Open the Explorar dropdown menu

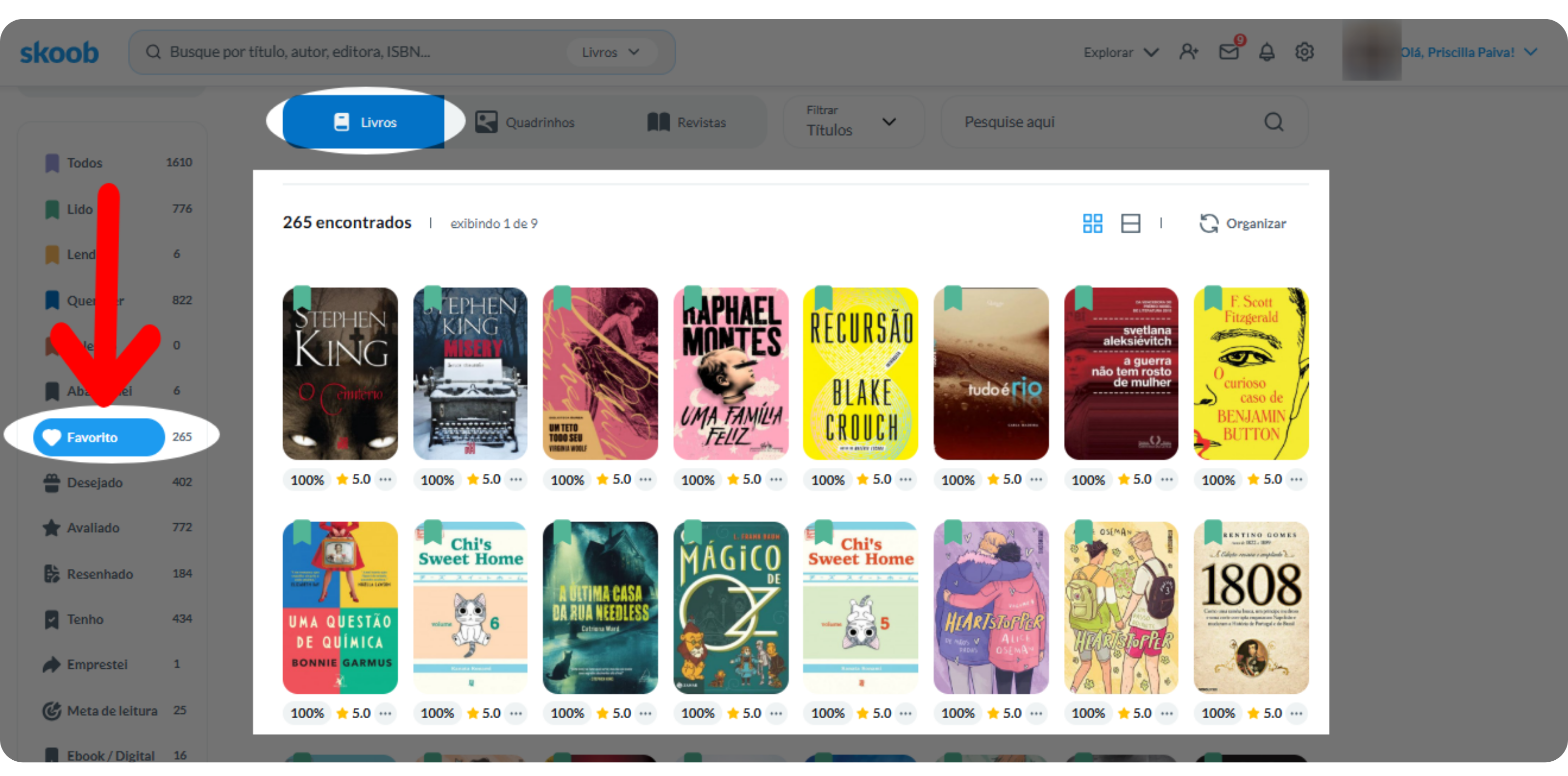point(1121,52)
